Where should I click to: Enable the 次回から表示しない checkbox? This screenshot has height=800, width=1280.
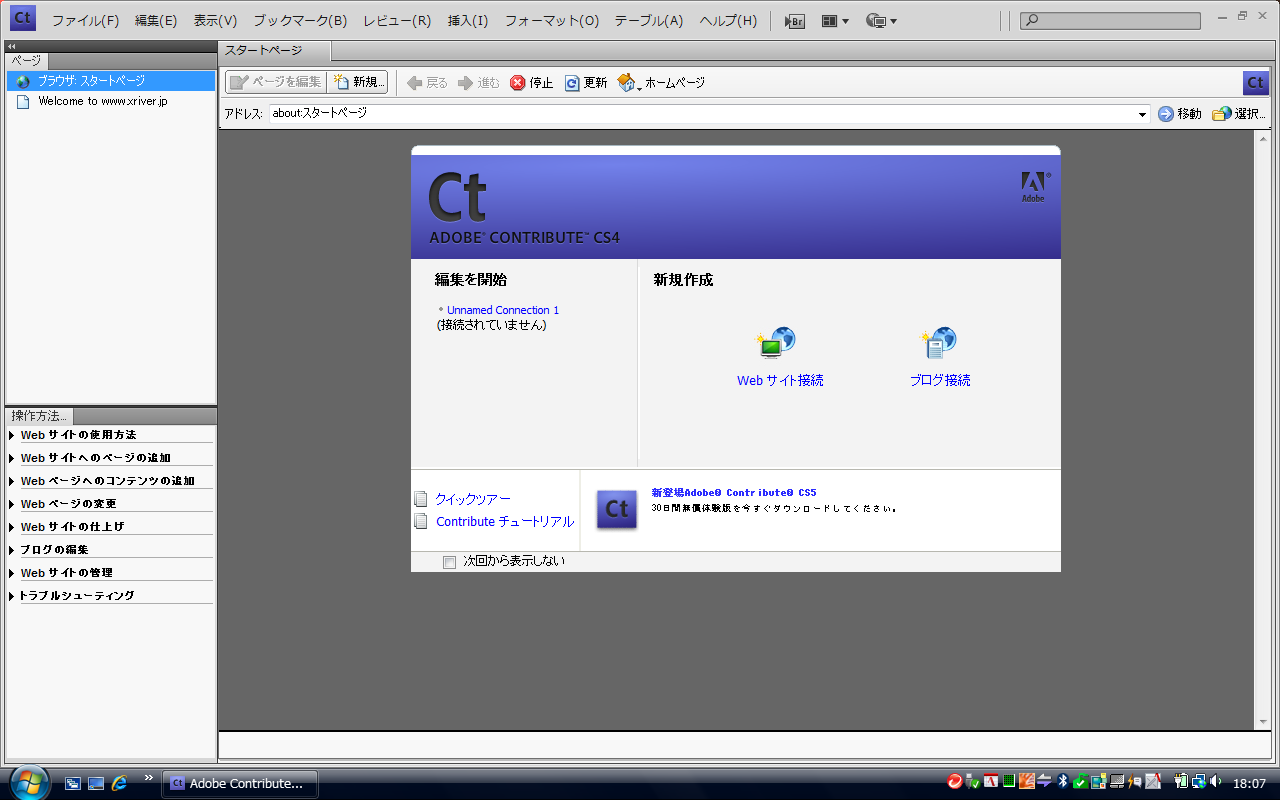(x=449, y=562)
